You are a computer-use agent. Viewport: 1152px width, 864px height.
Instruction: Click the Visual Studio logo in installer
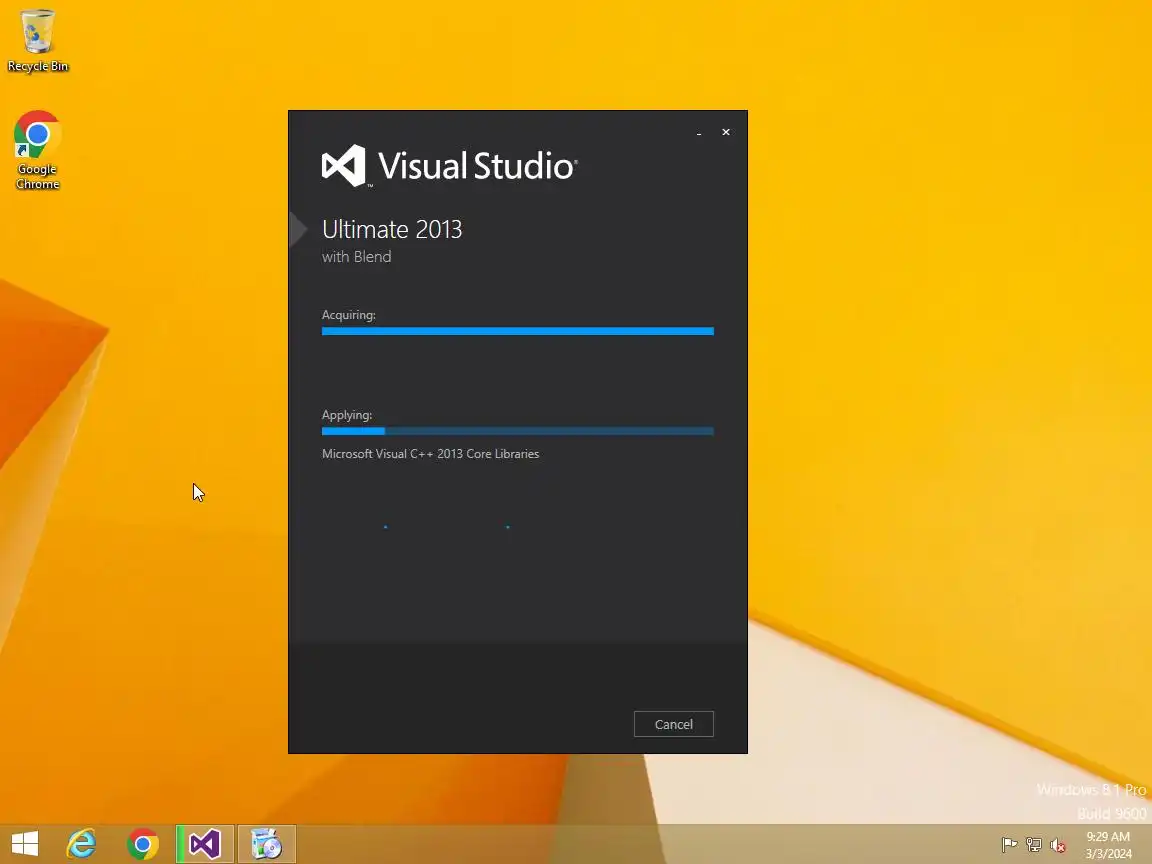tap(450, 166)
